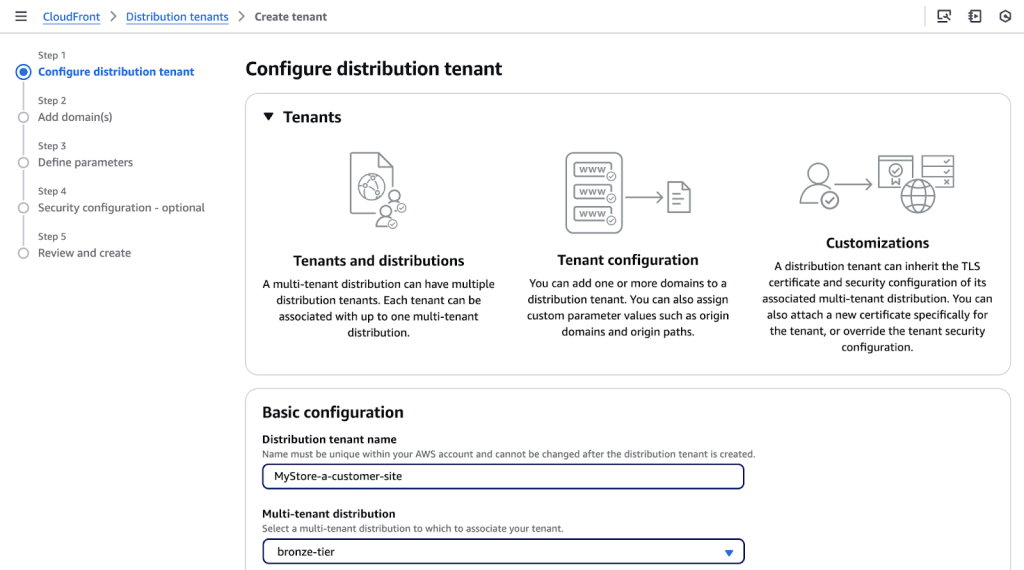Click the Customizations illustration
The width and height of the screenshot is (1024, 570).
(877, 184)
